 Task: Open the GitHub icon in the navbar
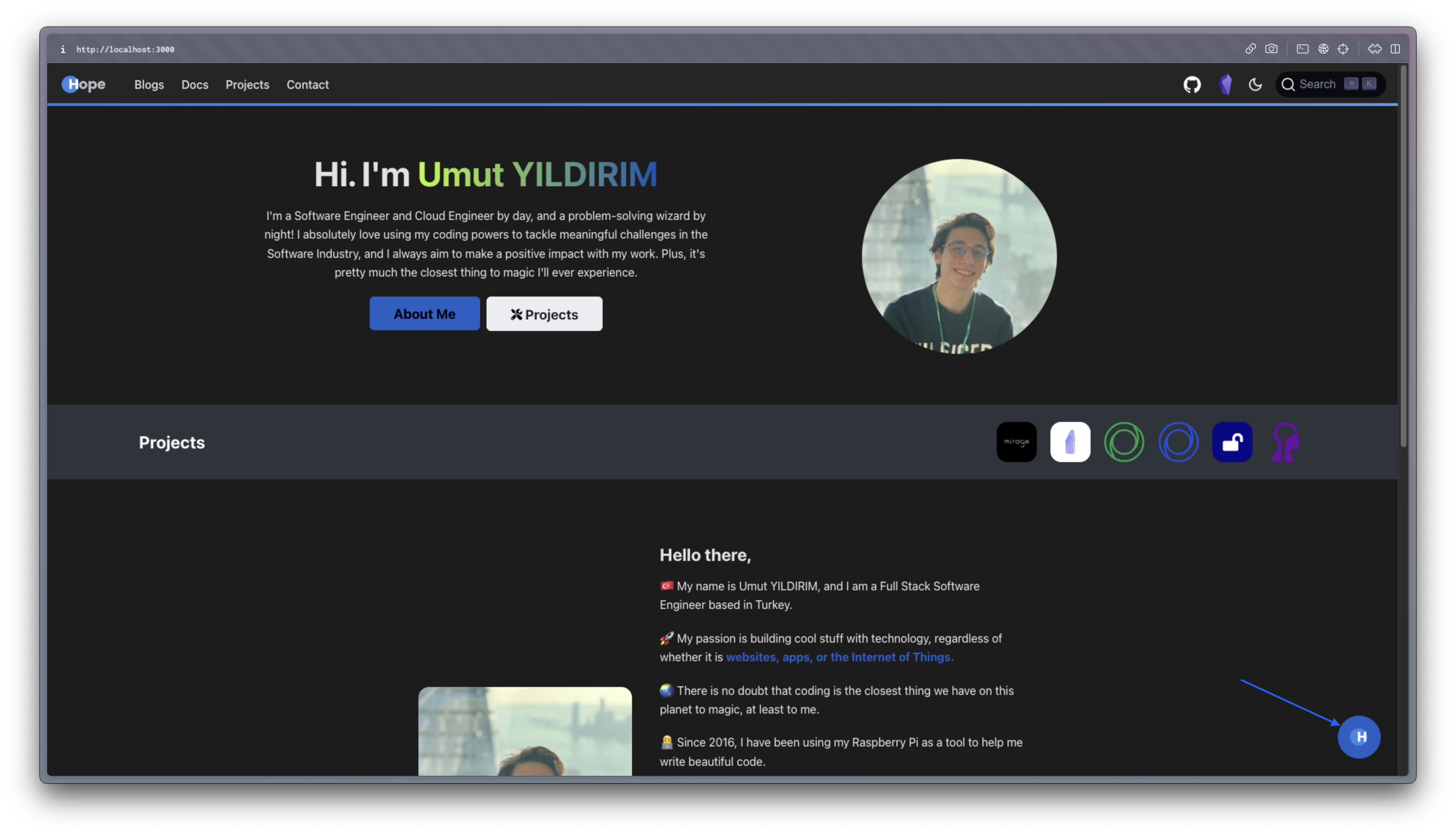coord(1191,85)
